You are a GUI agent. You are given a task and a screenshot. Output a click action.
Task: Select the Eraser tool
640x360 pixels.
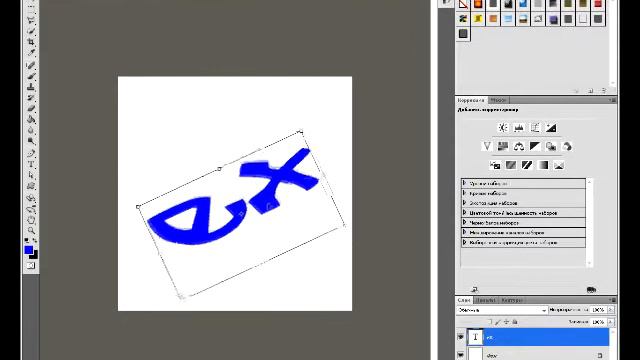point(31,109)
